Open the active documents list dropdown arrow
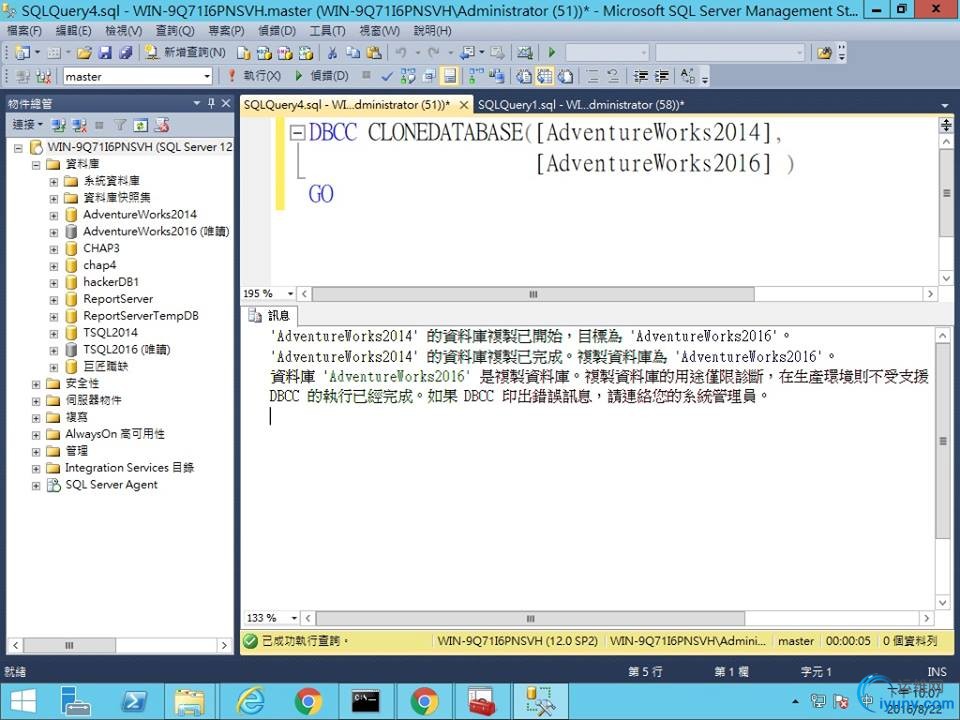 click(945, 105)
